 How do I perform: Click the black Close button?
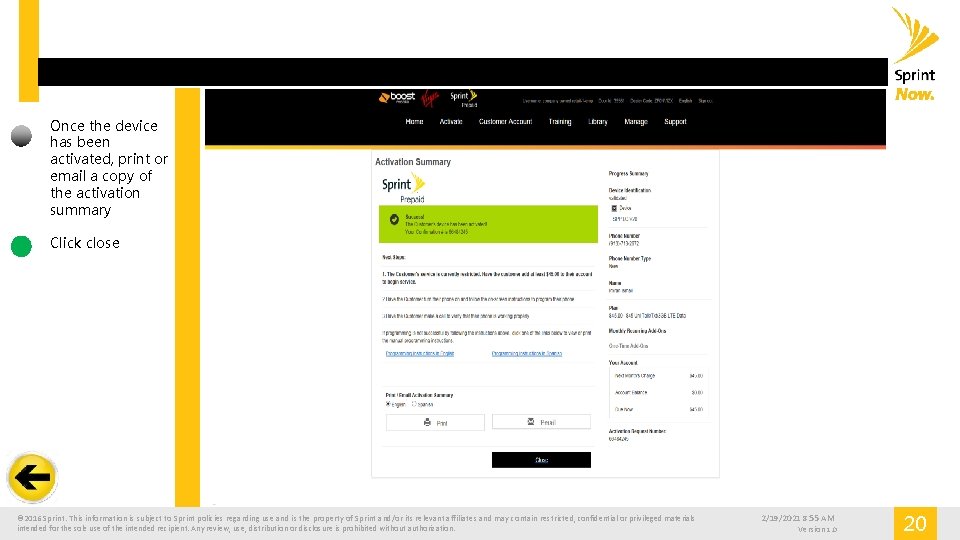pyautogui.click(x=541, y=460)
